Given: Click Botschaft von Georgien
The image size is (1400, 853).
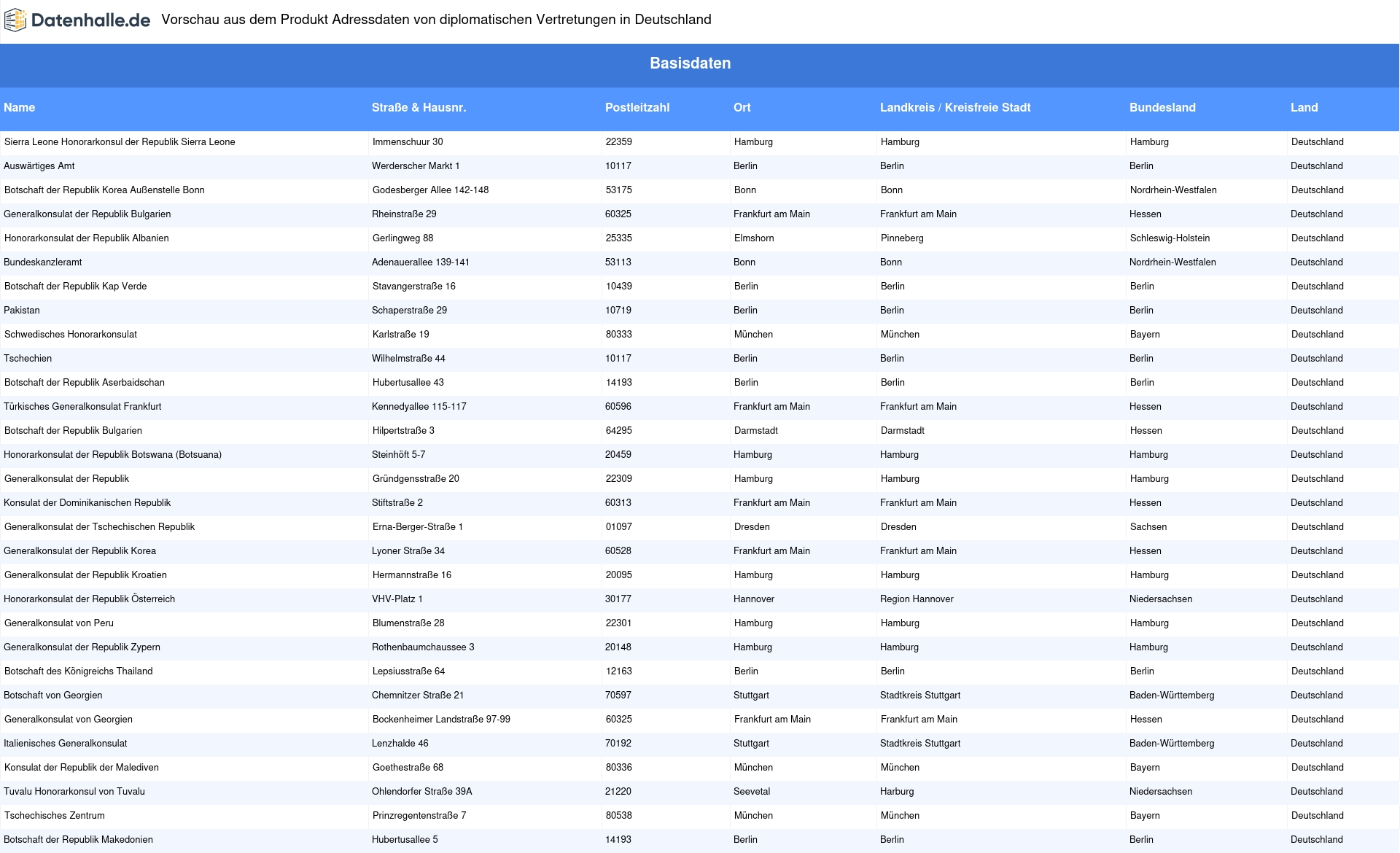Looking at the screenshot, I should (52, 695).
